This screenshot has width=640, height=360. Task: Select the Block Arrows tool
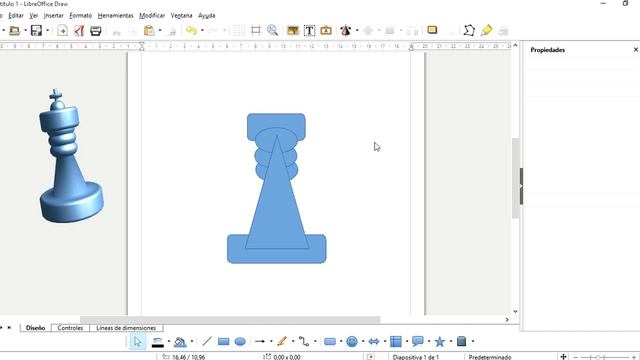pos(374,341)
